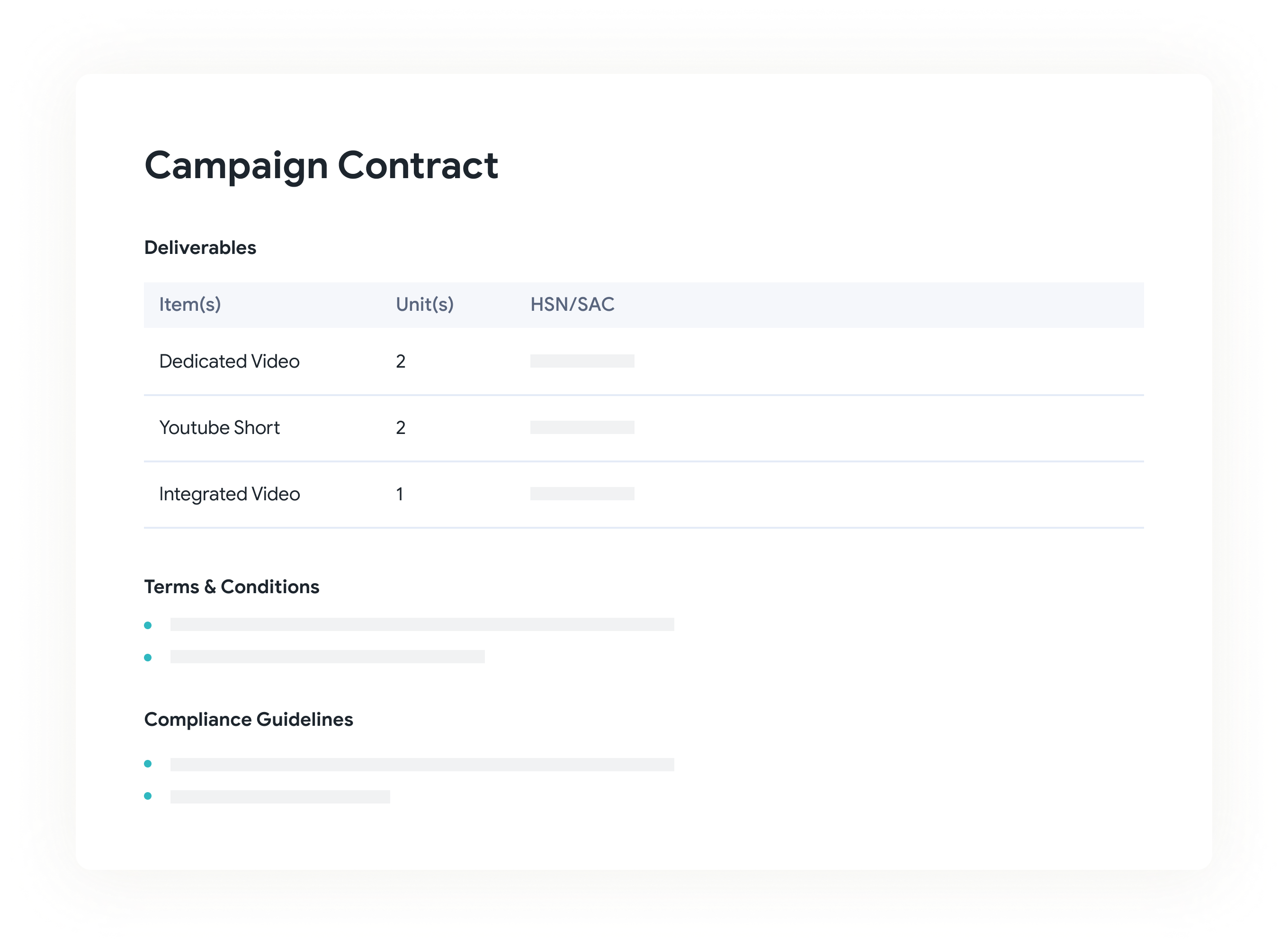Click the HSN/SAC column header

[572, 304]
